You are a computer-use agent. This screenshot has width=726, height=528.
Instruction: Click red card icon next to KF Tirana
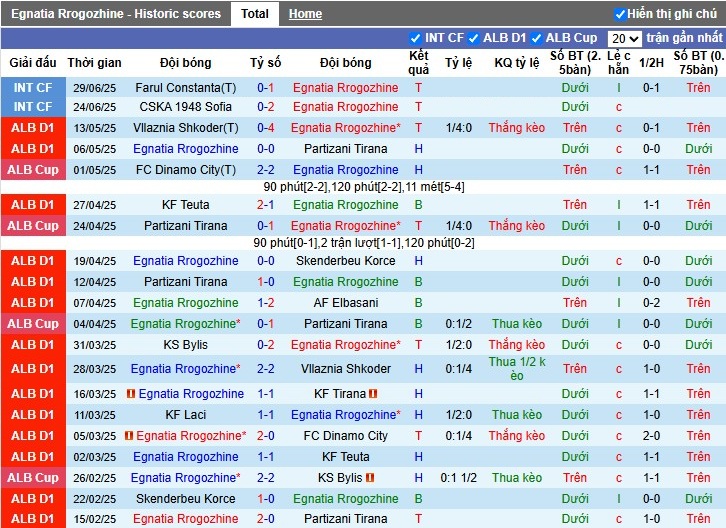(373, 394)
